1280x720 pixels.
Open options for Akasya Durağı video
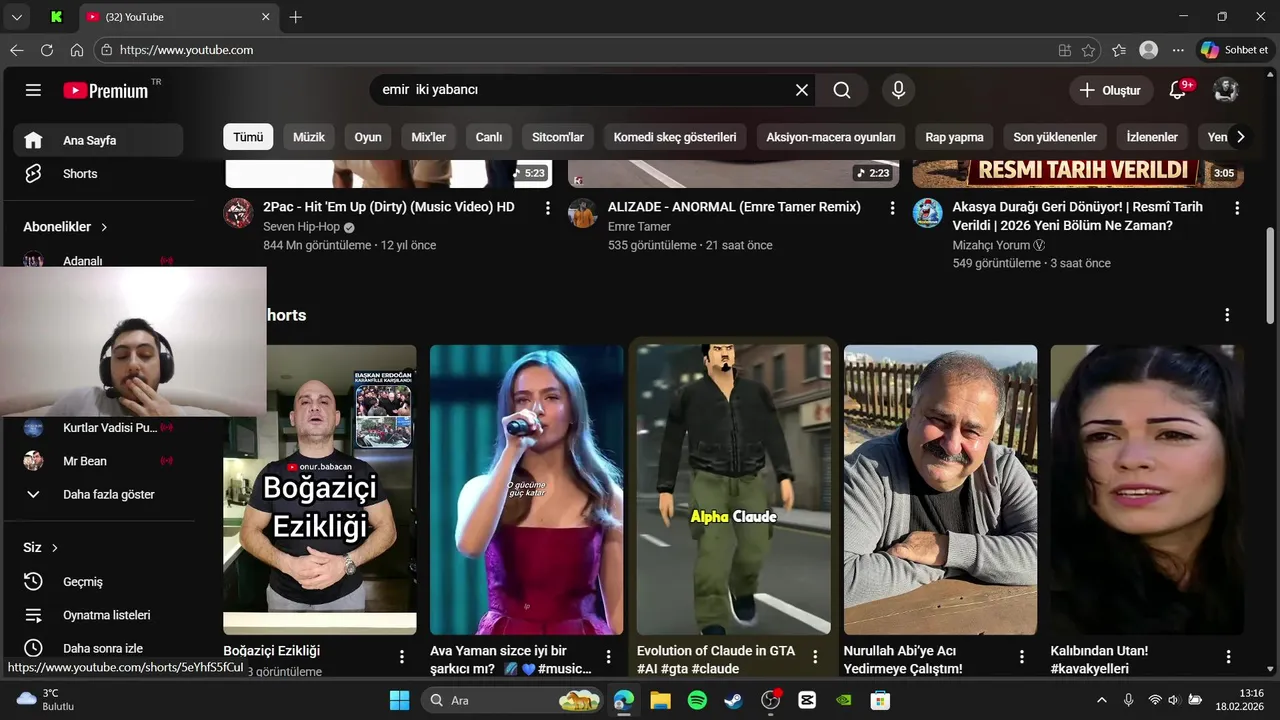point(1237,208)
